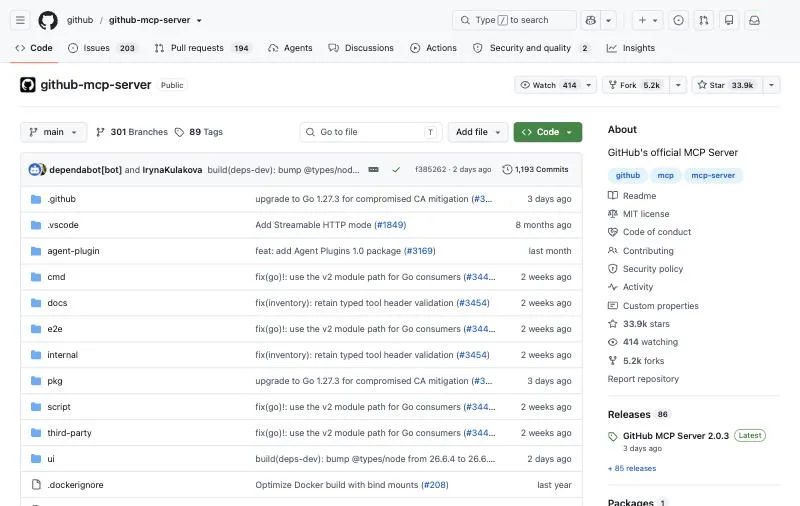Click the magnifier icon in the Go to file field
Screen dimensions: 800x506
tap(310, 132)
